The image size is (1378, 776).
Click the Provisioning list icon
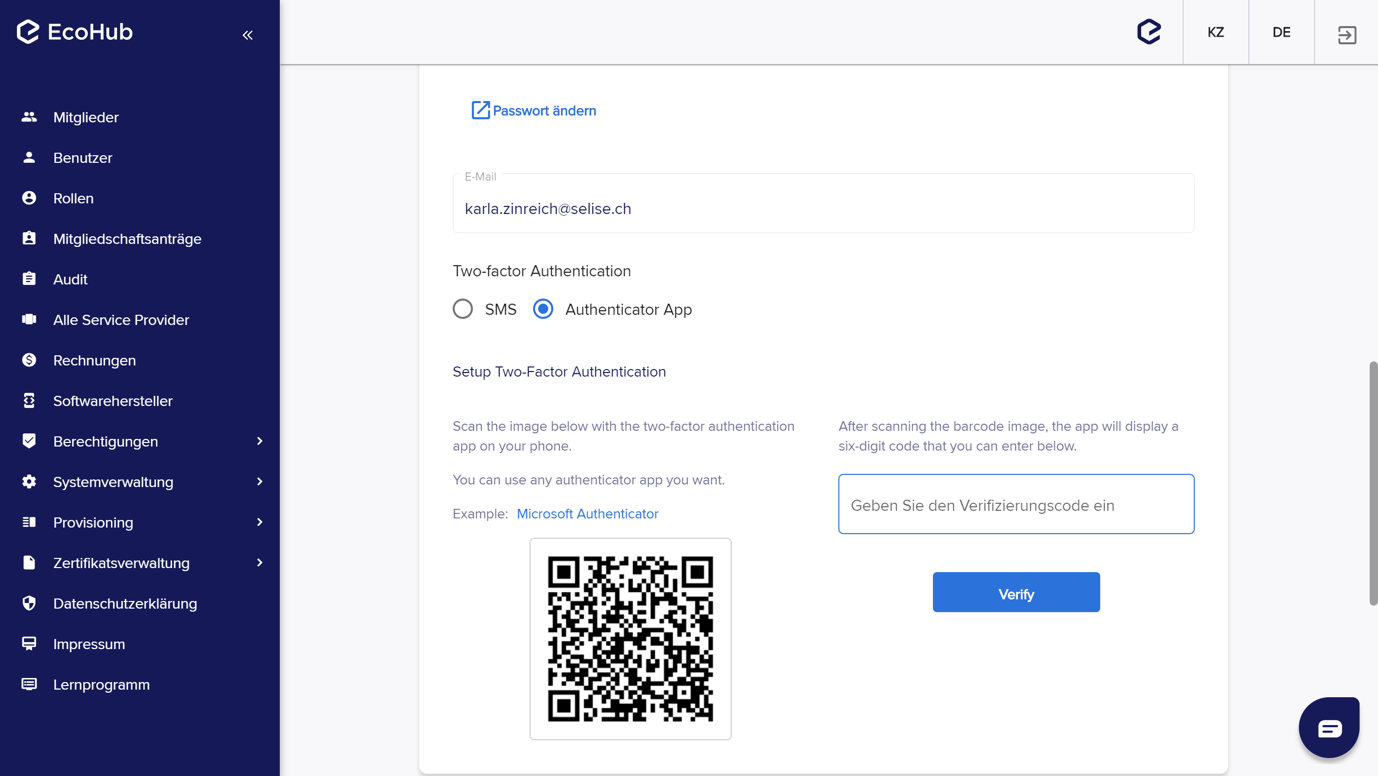29,522
